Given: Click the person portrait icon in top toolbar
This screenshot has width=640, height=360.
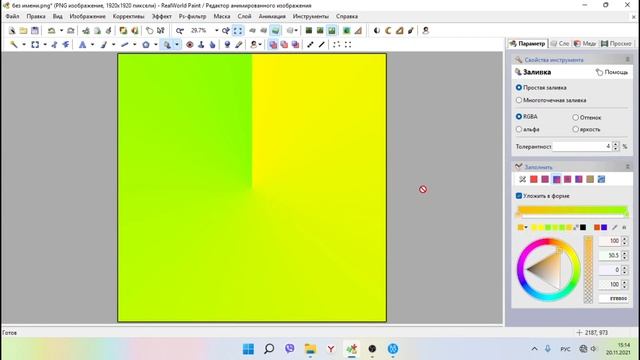Looking at the screenshot, I should (425, 31).
